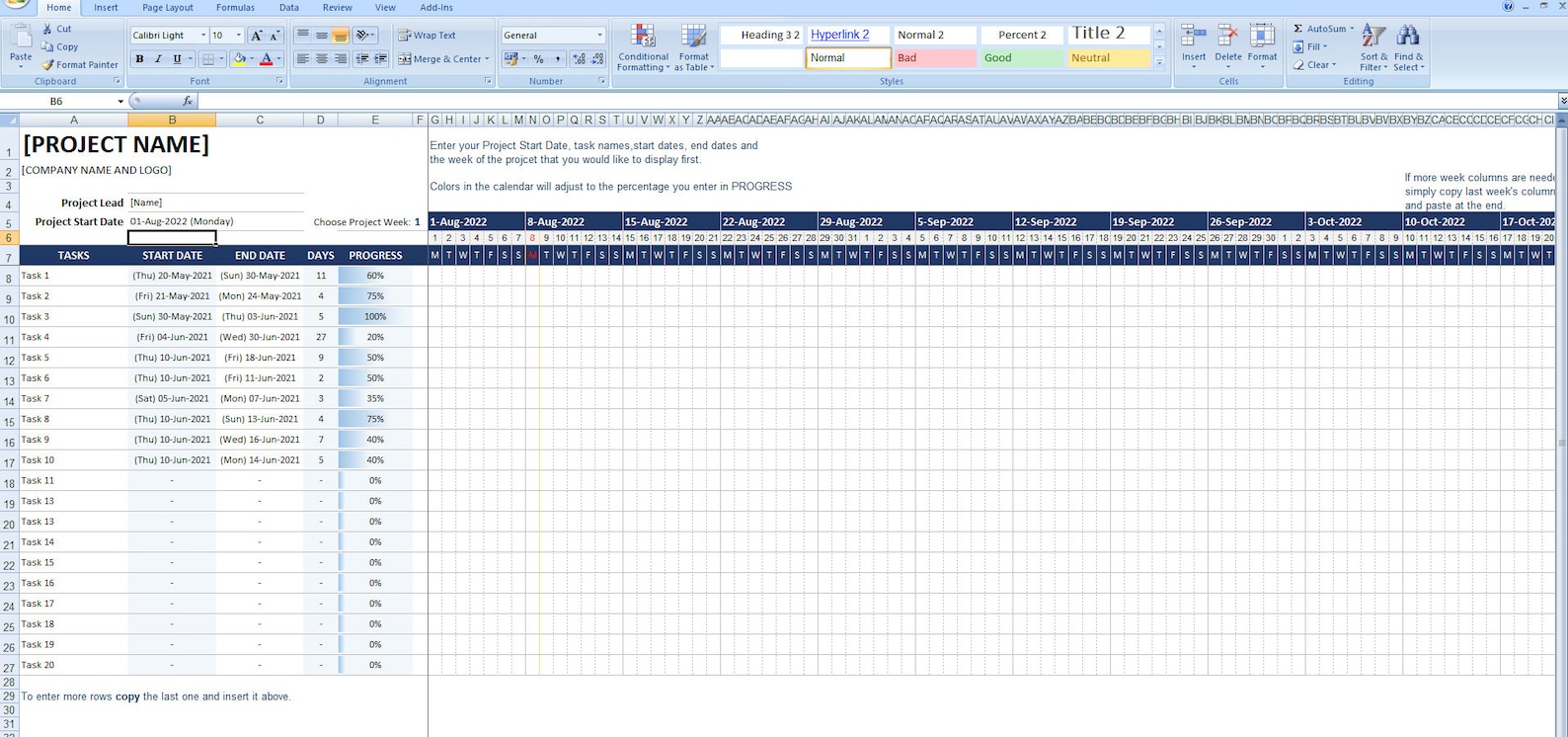Open Sort & Filter menu

coord(1373,47)
